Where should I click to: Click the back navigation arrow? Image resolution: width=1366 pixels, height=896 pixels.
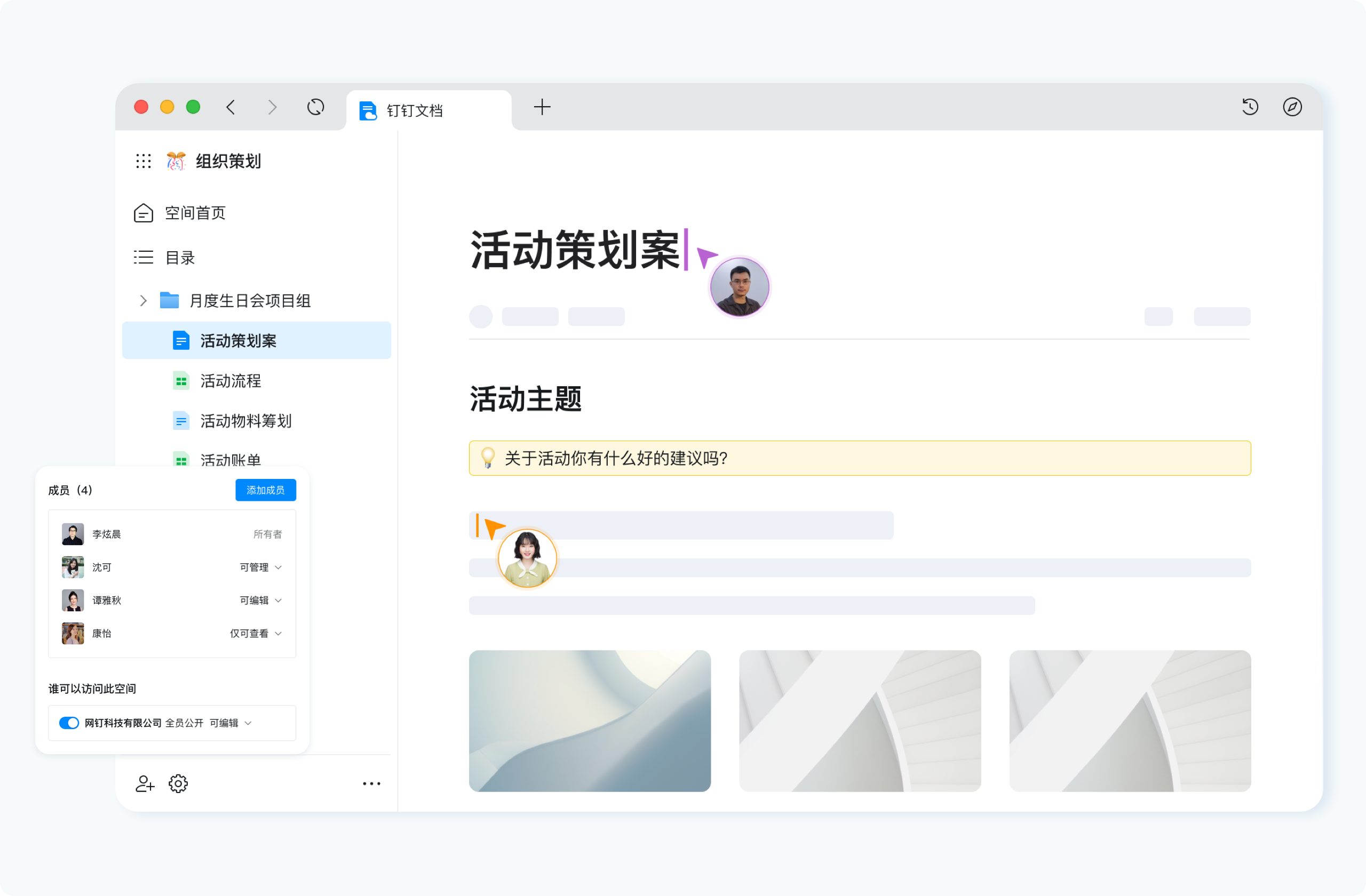[x=231, y=107]
